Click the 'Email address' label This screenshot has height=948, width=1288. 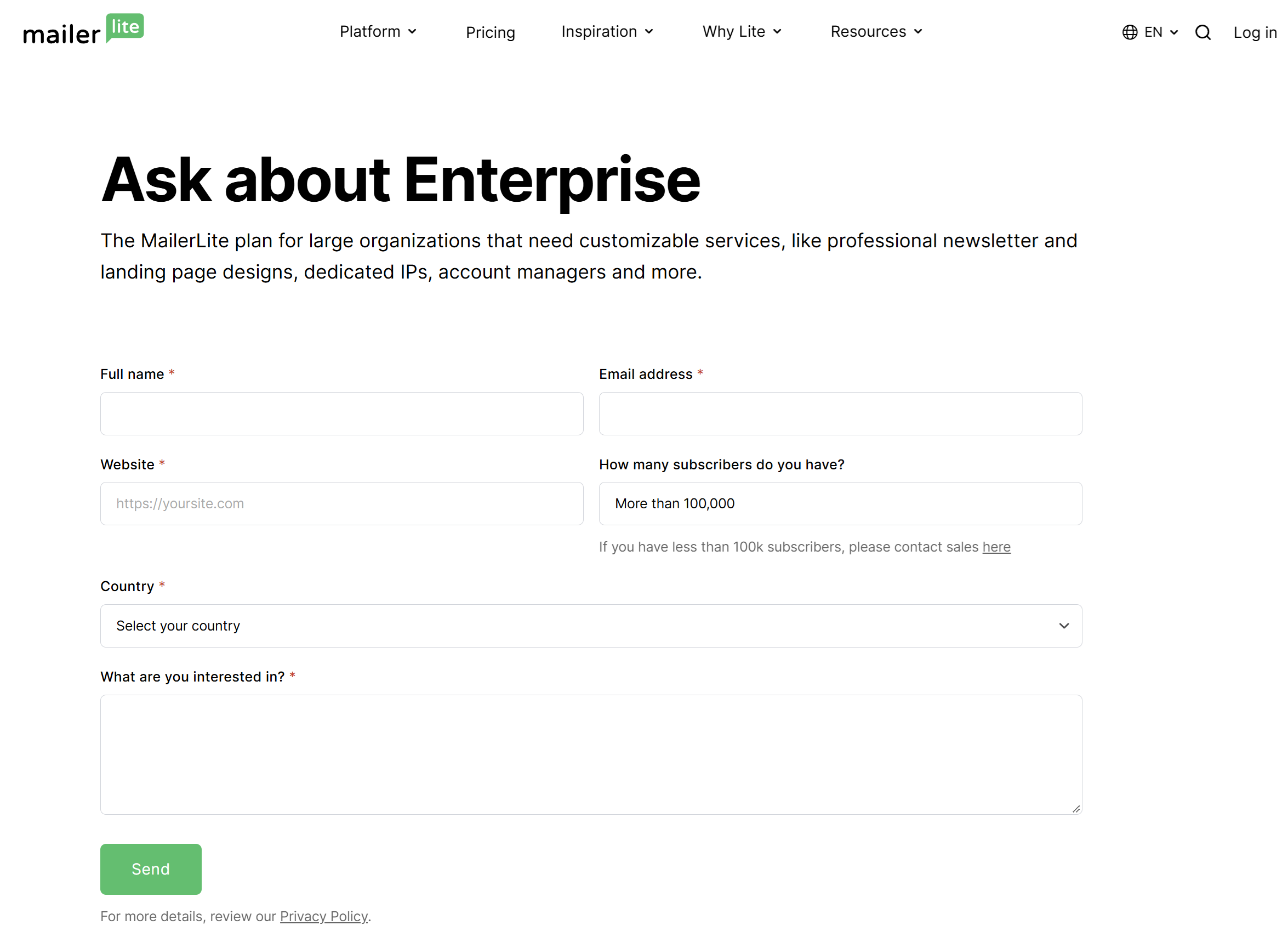[x=646, y=374]
